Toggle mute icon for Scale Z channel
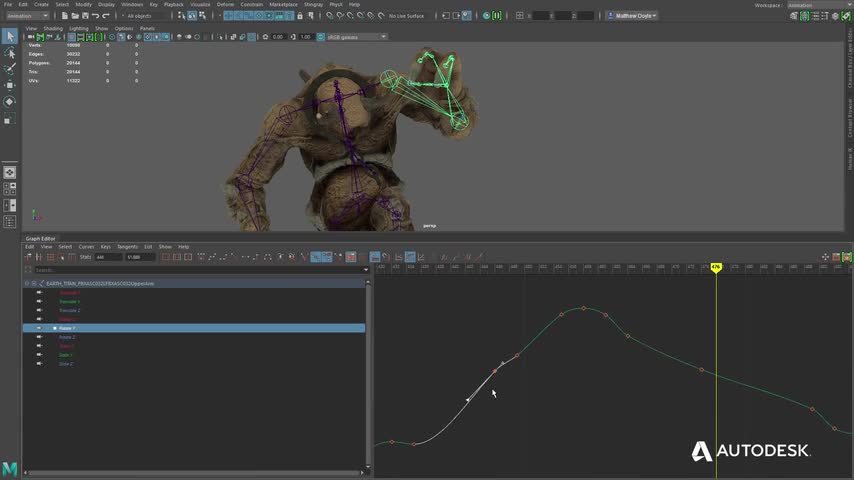Viewport: 854px width, 480px height. (40, 364)
